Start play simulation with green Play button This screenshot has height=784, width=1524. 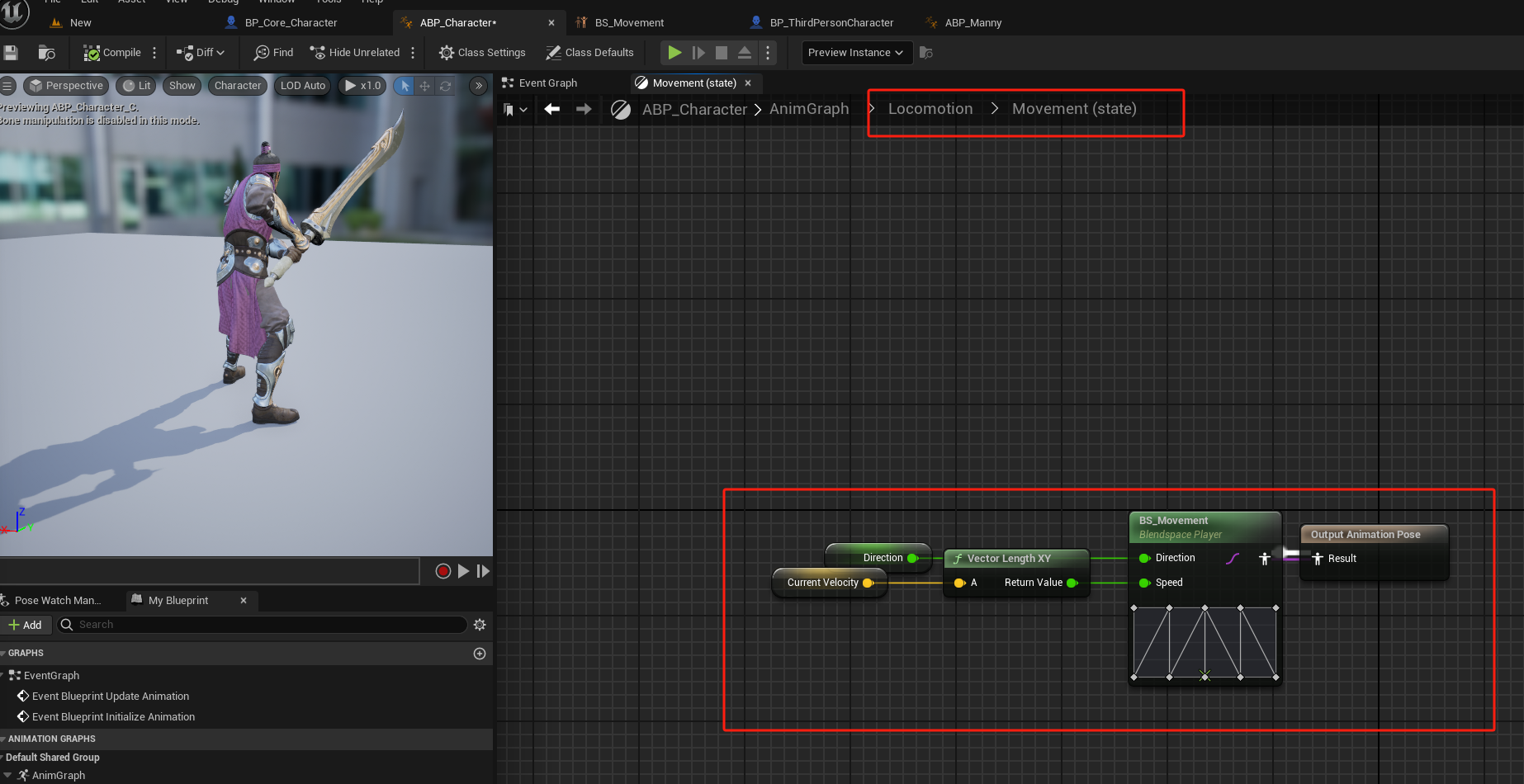(674, 53)
